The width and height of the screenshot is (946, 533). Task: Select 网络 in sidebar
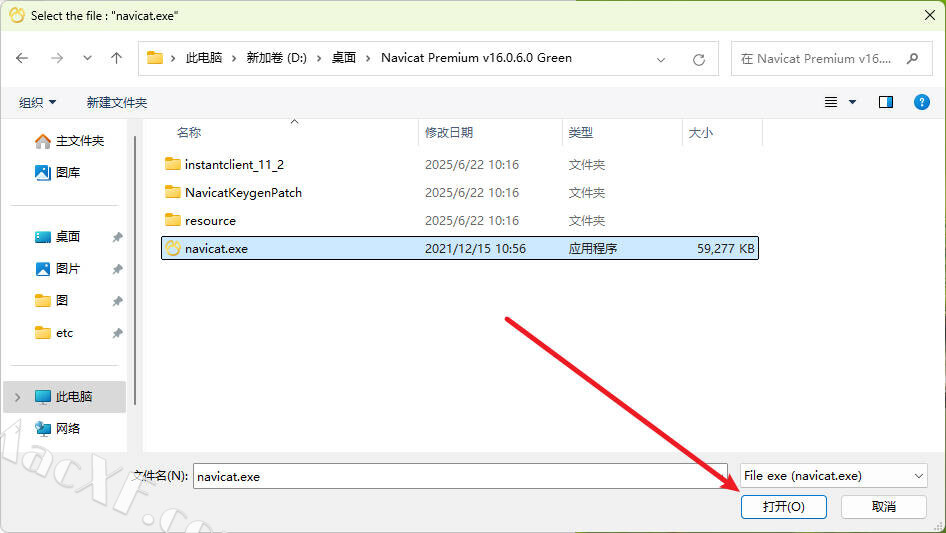(x=57, y=429)
